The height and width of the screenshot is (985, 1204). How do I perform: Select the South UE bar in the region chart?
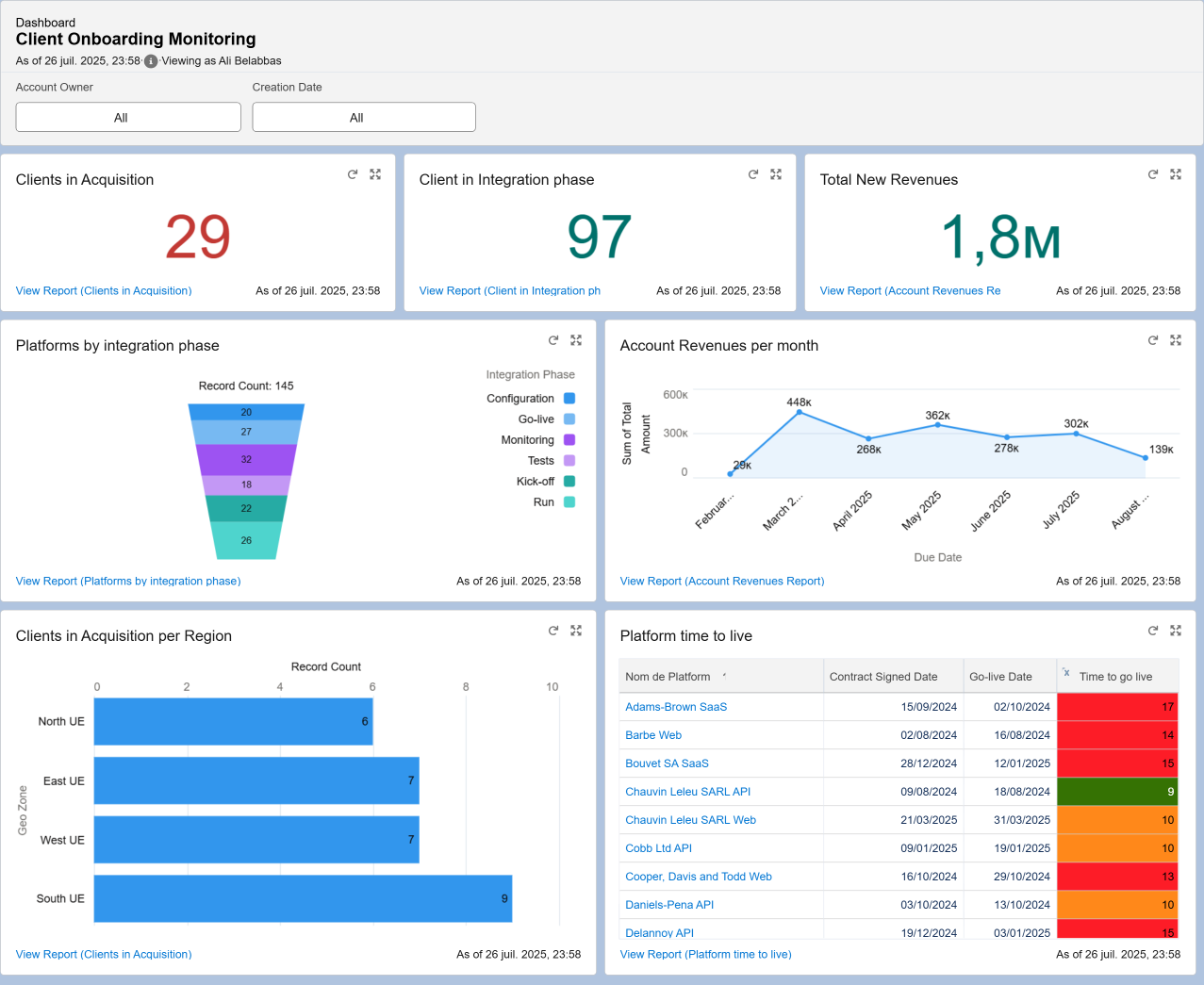point(302,898)
